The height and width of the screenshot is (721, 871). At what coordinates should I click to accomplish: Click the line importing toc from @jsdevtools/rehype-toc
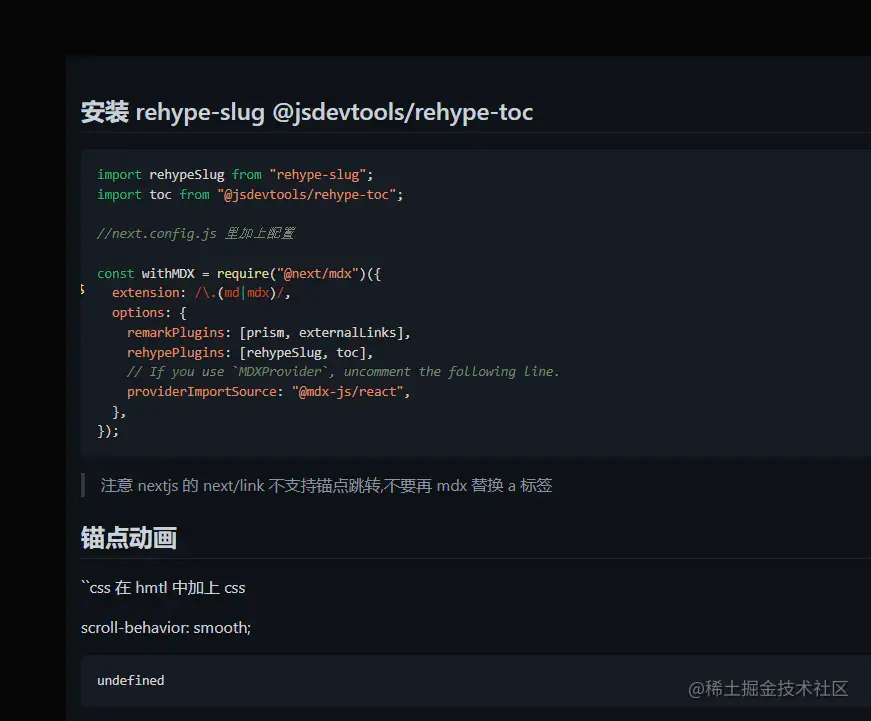[x=250, y=194]
